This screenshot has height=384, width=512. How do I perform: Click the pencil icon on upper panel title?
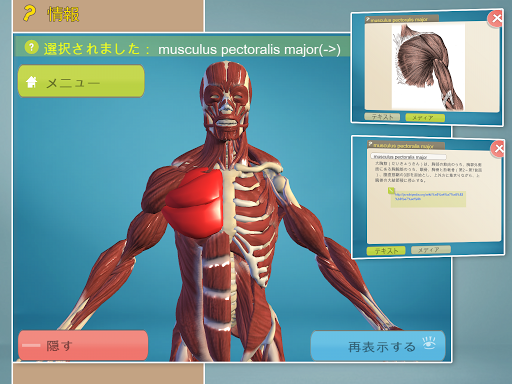click(x=368, y=19)
